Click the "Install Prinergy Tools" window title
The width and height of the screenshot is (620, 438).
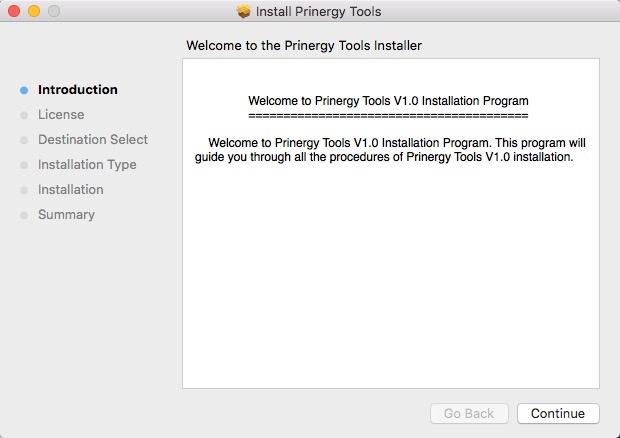pyautogui.click(x=318, y=12)
